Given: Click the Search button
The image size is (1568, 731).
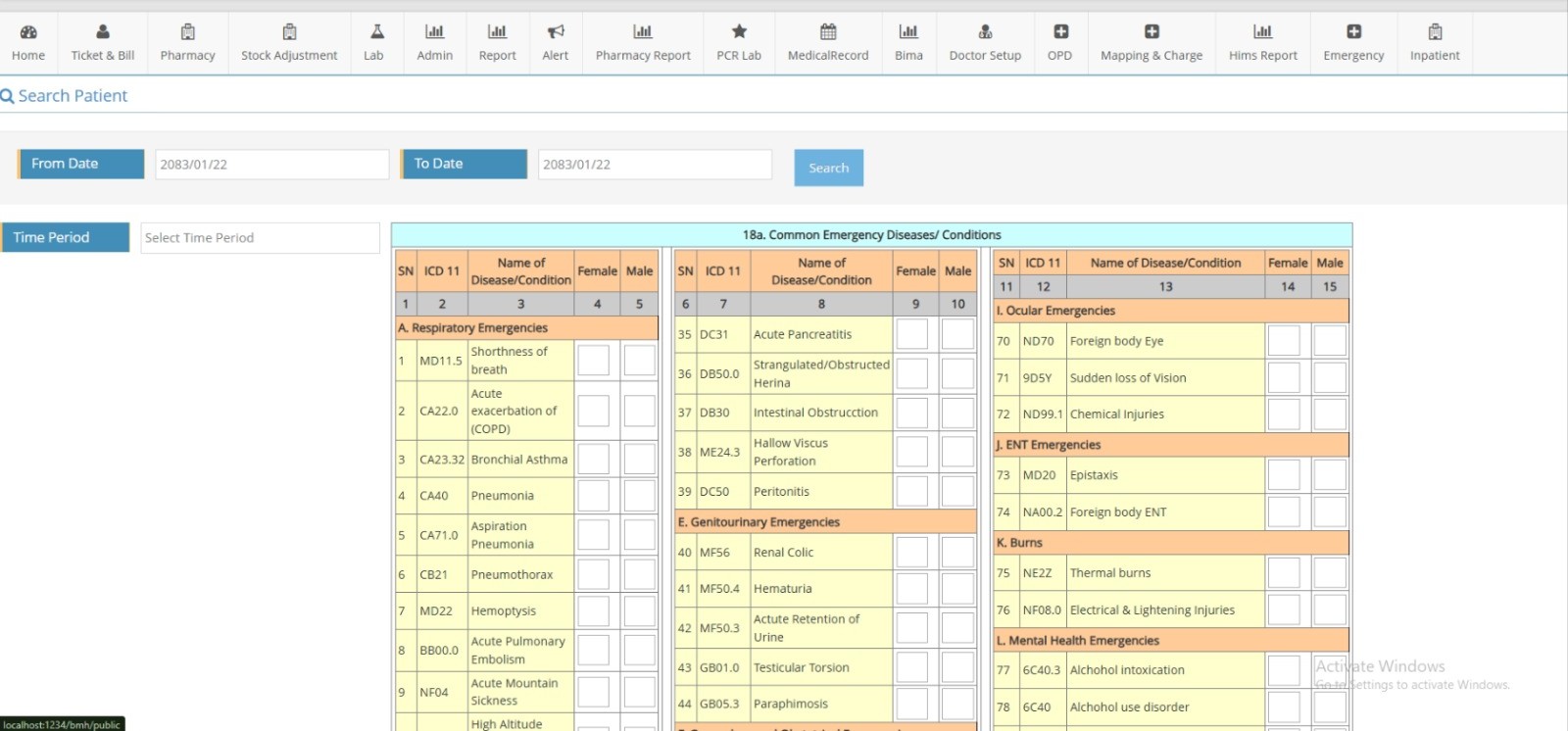Looking at the screenshot, I should [x=828, y=168].
